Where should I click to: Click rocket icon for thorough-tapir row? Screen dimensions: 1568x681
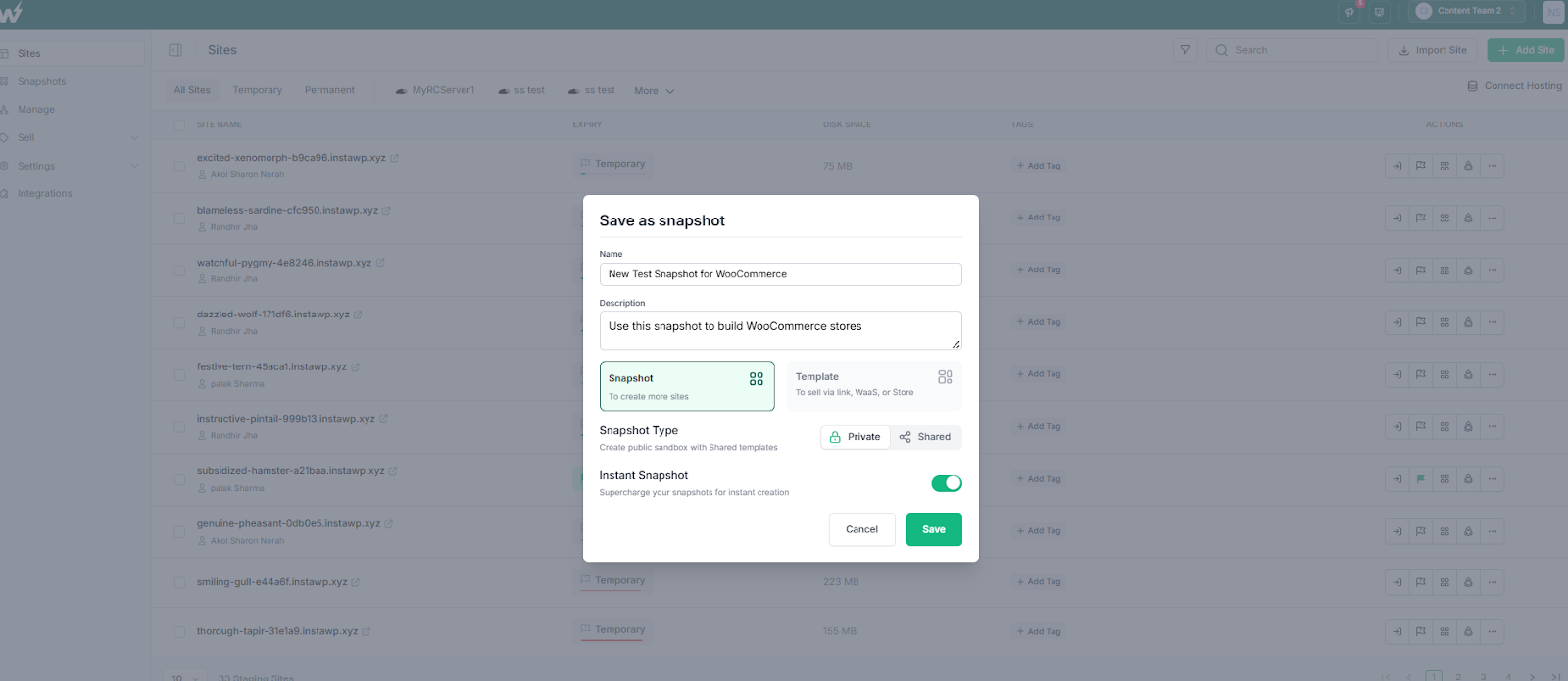[x=1468, y=632]
